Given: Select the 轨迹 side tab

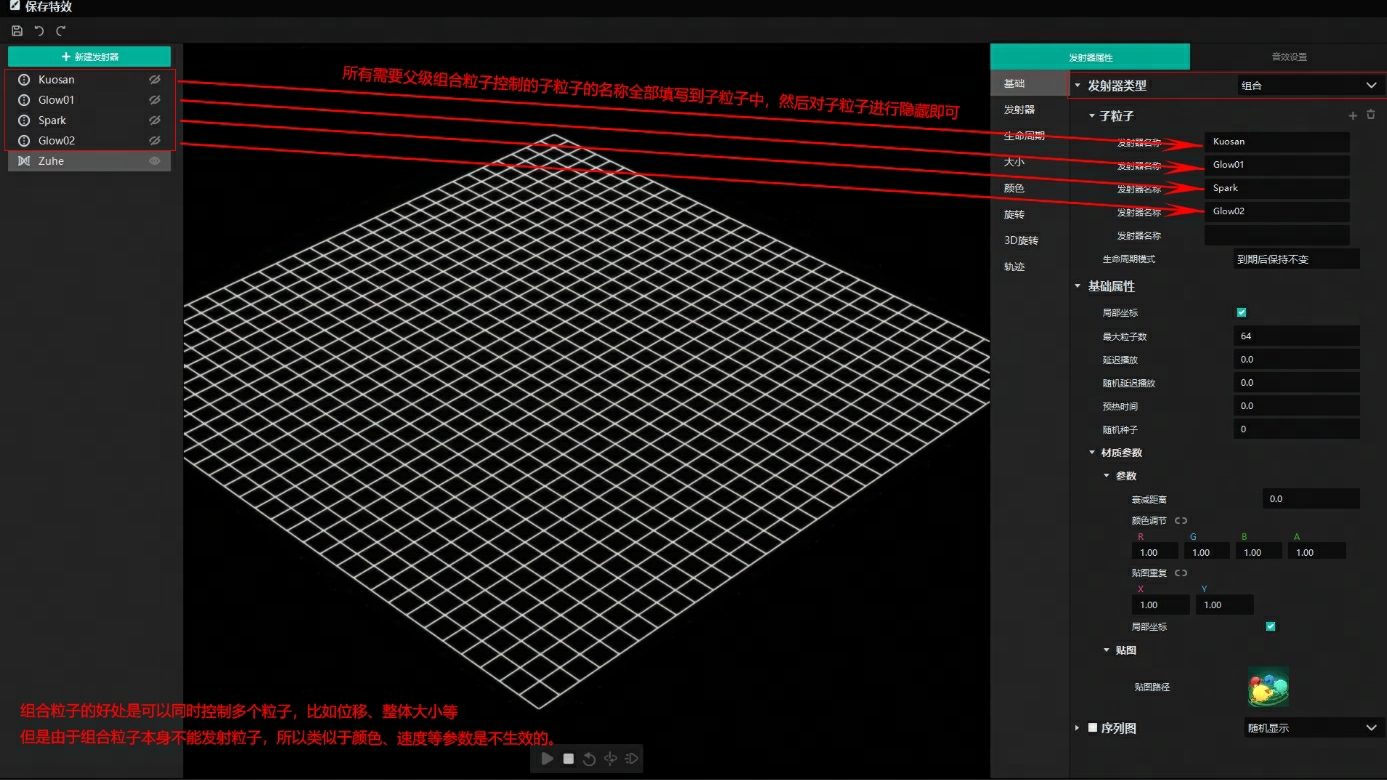Looking at the screenshot, I should click(1029, 266).
